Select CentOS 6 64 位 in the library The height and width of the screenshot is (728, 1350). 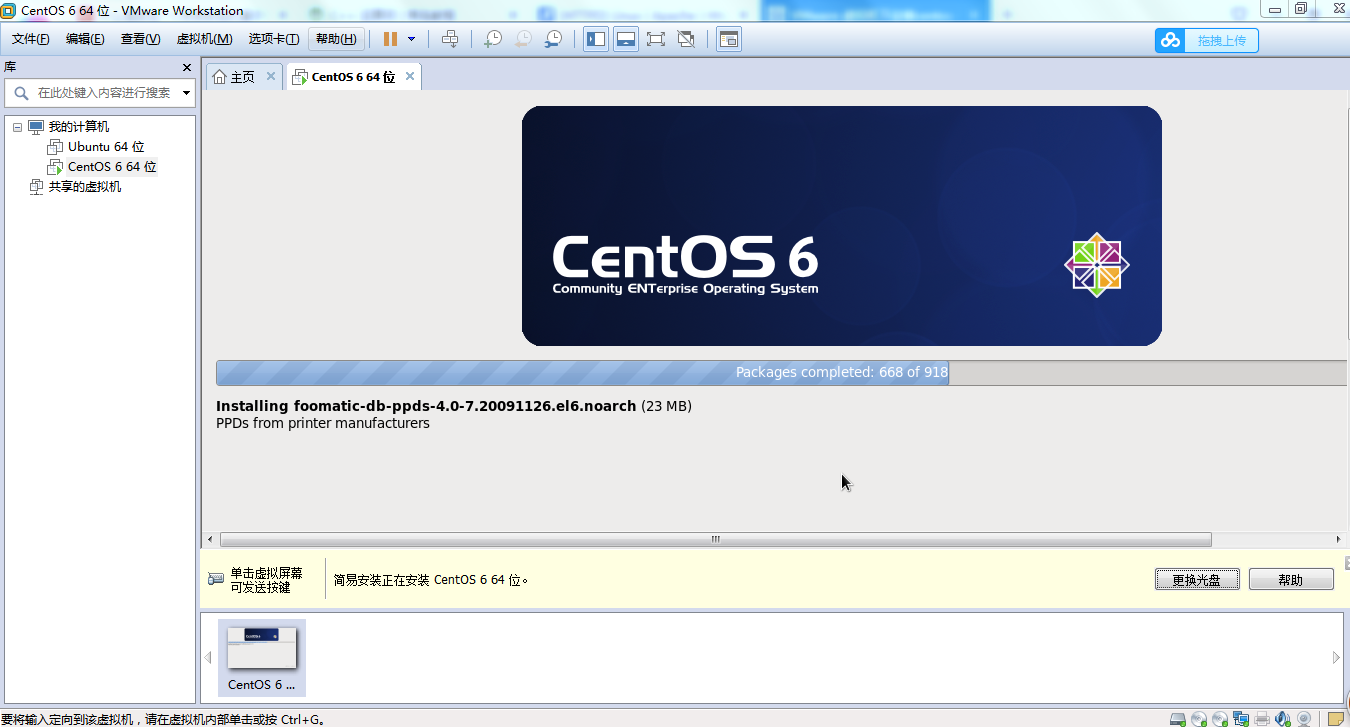pyautogui.click(x=112, y=167)
